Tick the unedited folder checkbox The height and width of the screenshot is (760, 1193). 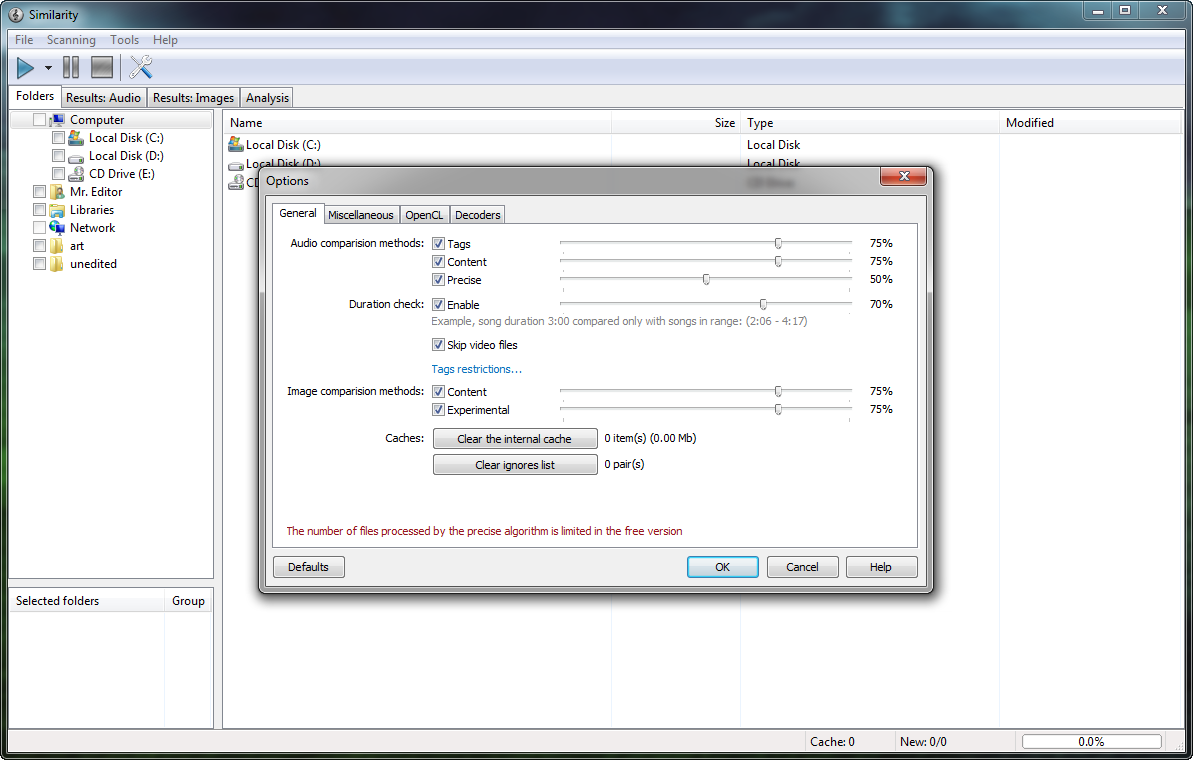pyautogui.click(x=40, y=264)
